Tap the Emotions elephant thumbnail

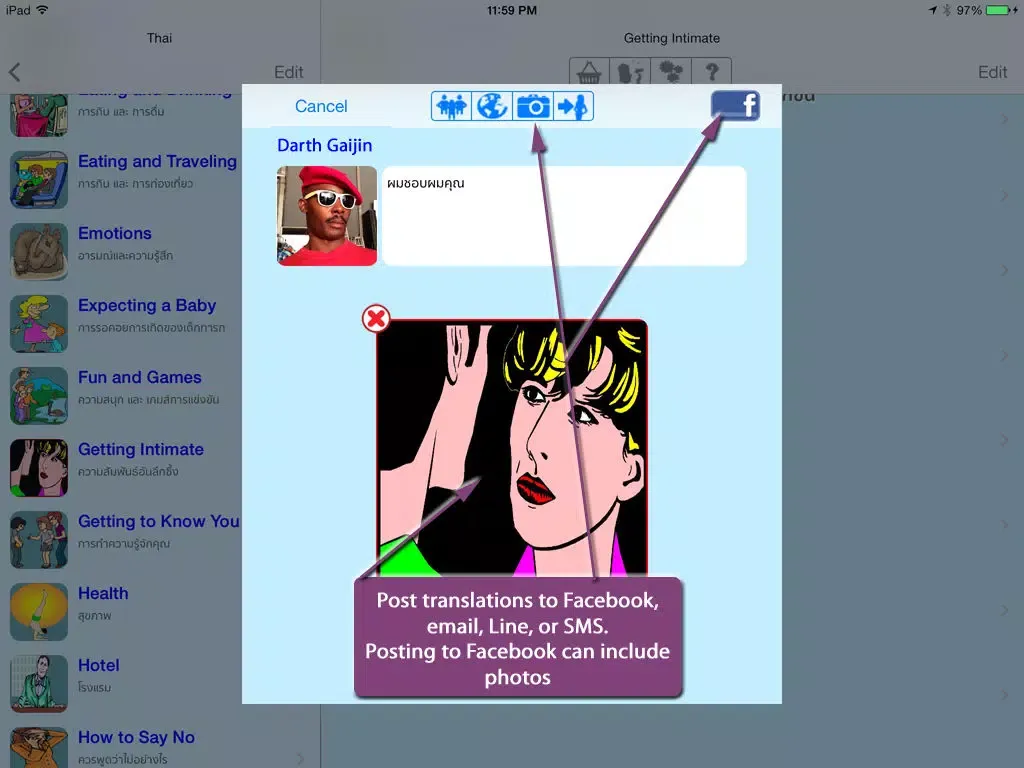pyautogui.click(x=39, y=251)
